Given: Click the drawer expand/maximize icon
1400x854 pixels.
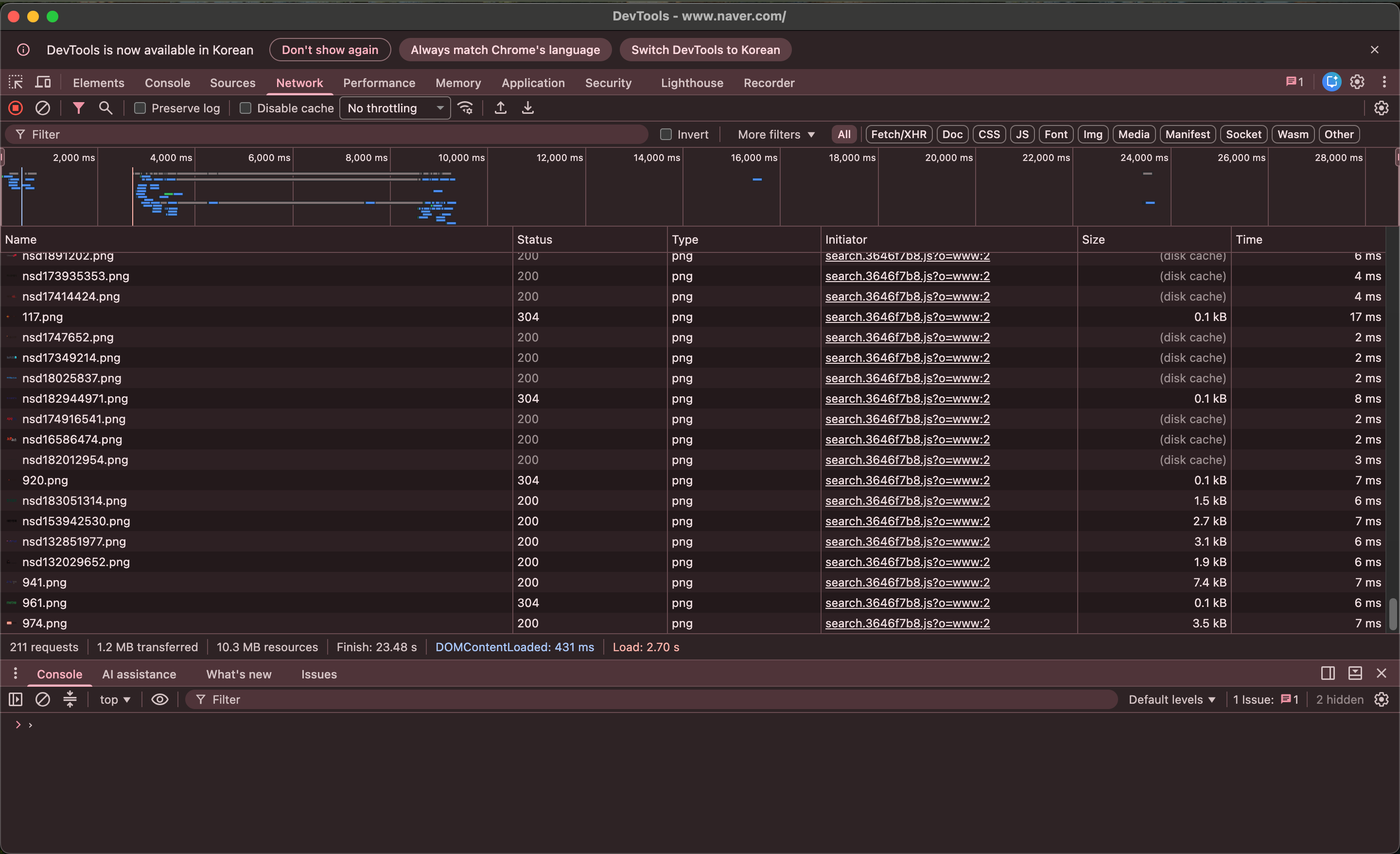Looking at the screenshot, I should [x=1355, y=674].
